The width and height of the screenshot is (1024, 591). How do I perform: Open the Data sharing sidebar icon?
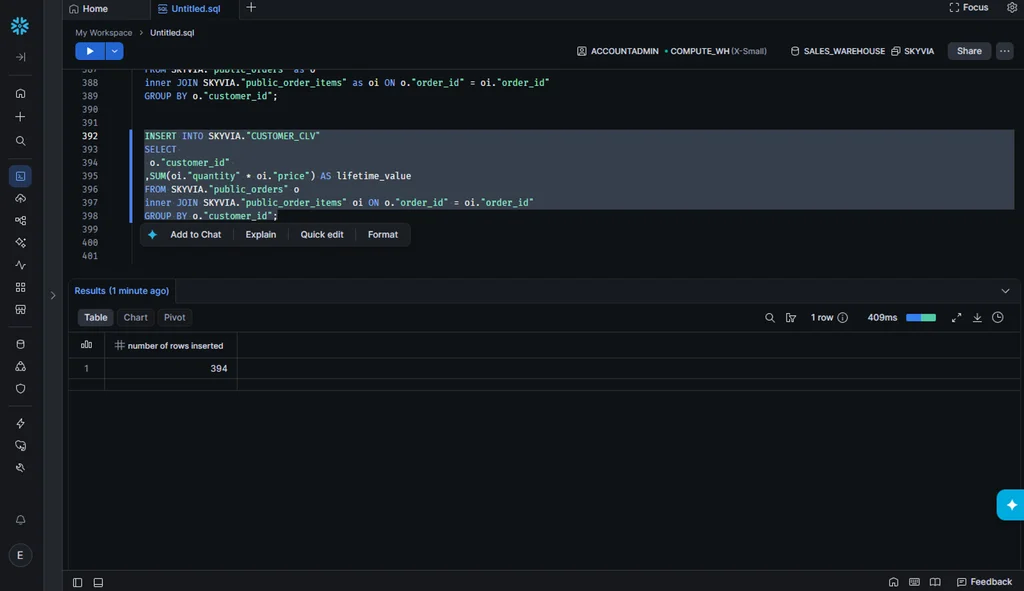click(20, 366)
